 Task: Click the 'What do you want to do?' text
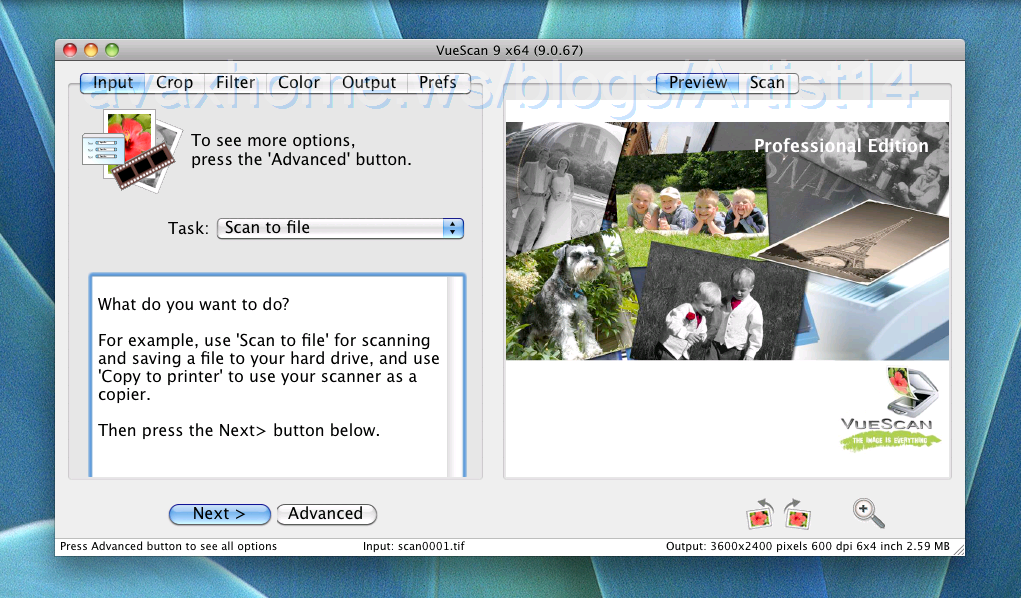pyautogui.click(x=193, y=305)
